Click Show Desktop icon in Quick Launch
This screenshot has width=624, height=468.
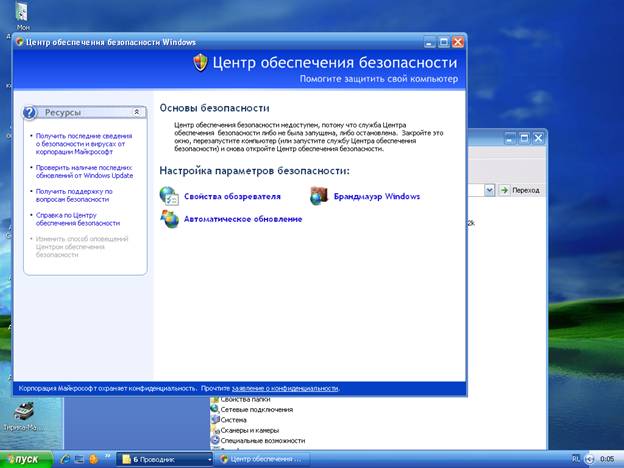point(79,459)
